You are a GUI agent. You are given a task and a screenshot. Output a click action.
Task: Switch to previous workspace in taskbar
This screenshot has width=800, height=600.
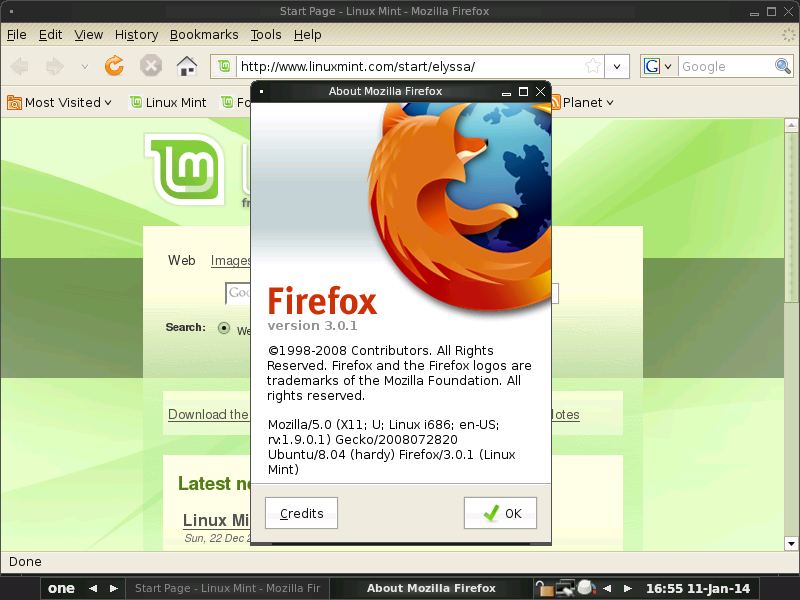coord(93,589)
